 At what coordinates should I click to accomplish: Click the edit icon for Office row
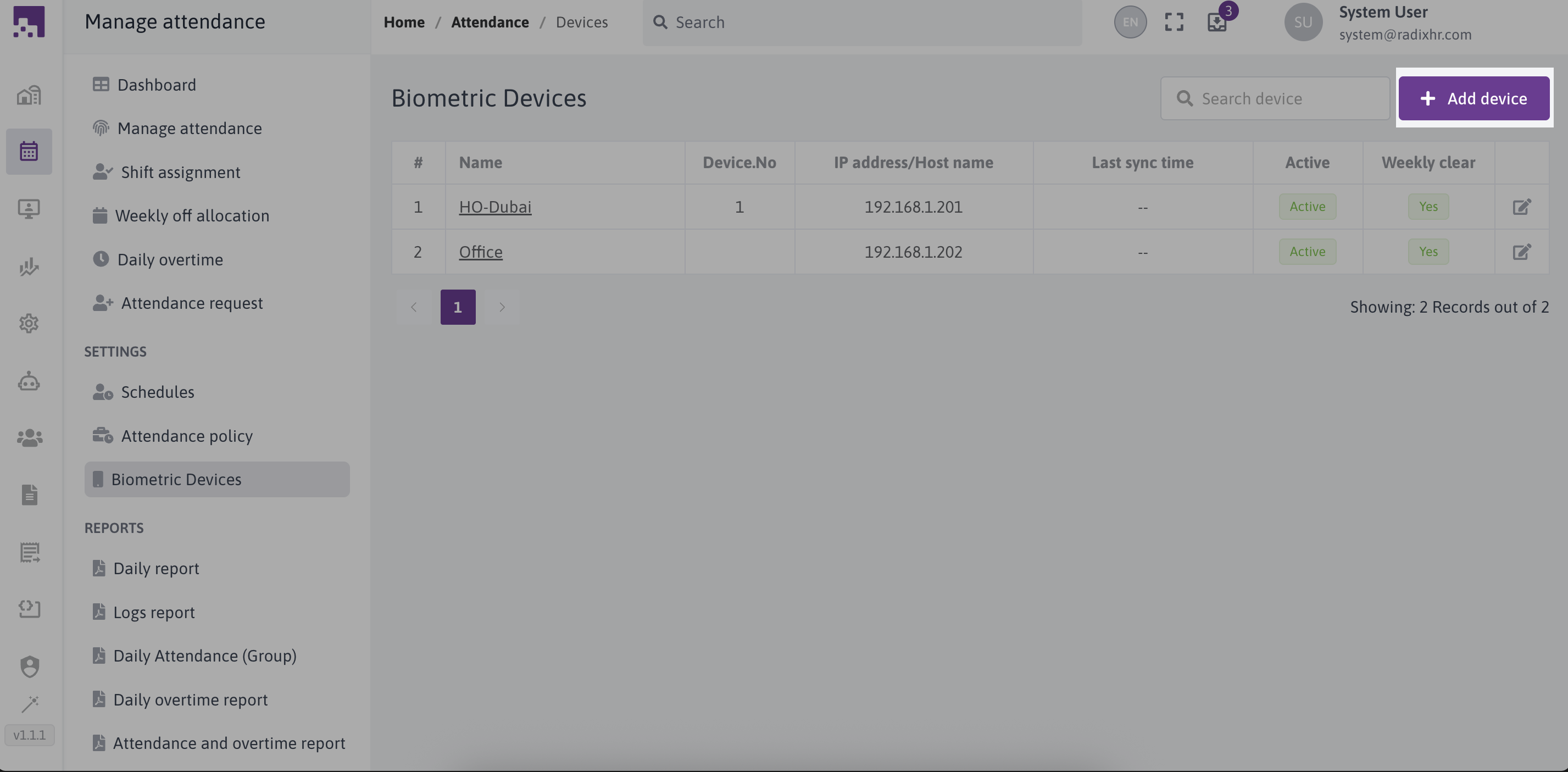click(1521, 252)
